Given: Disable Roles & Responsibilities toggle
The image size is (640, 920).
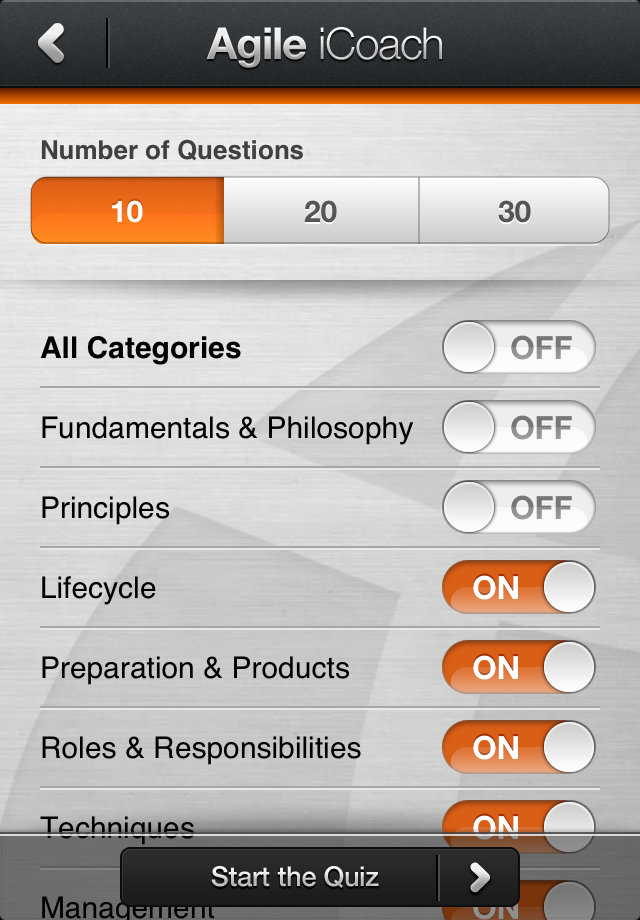Looking at the screenshot, I should coord(518,748).
